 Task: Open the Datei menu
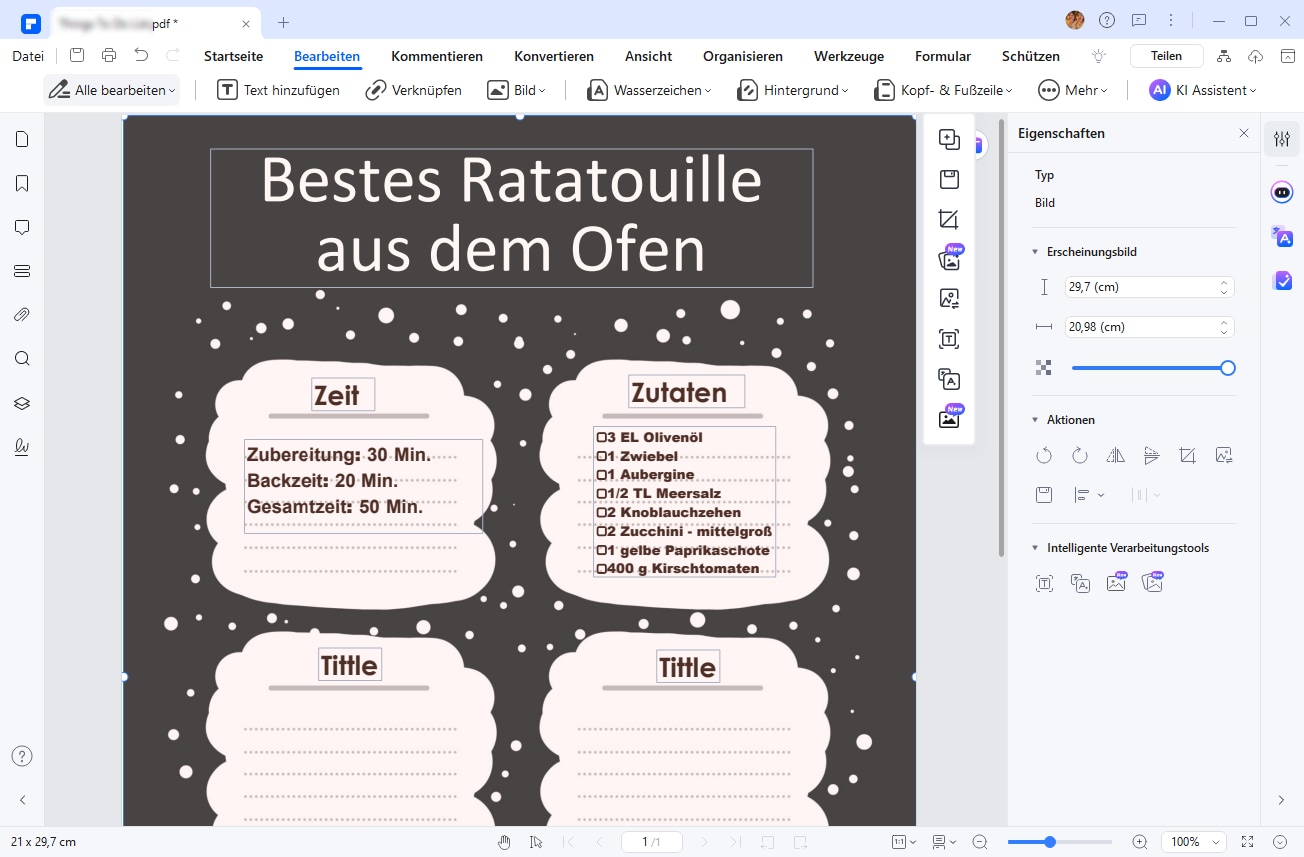coord(28,56)
